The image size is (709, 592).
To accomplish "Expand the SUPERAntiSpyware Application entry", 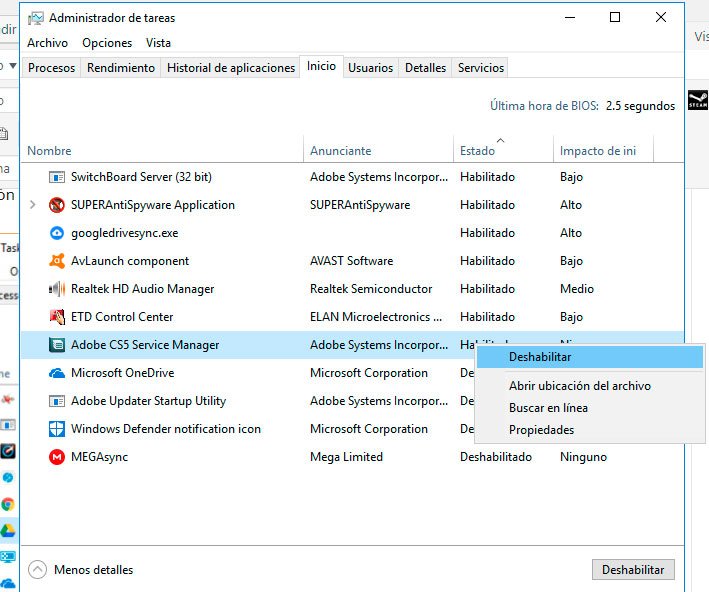I will pos(33,205).
